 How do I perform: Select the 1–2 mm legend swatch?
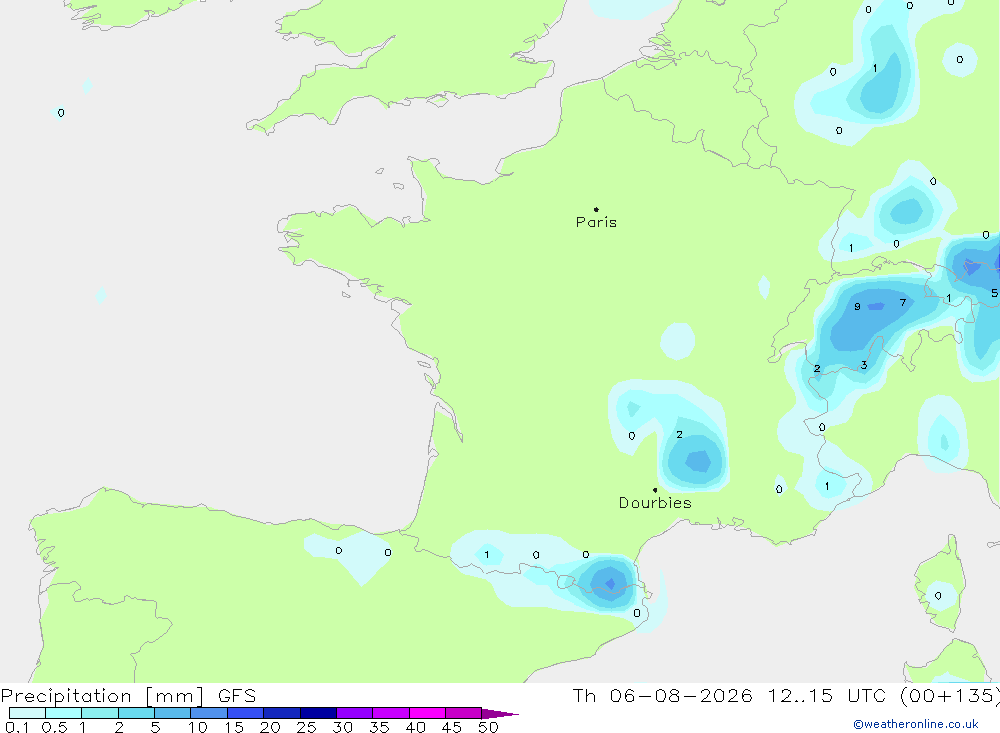(x=100, y=713)
